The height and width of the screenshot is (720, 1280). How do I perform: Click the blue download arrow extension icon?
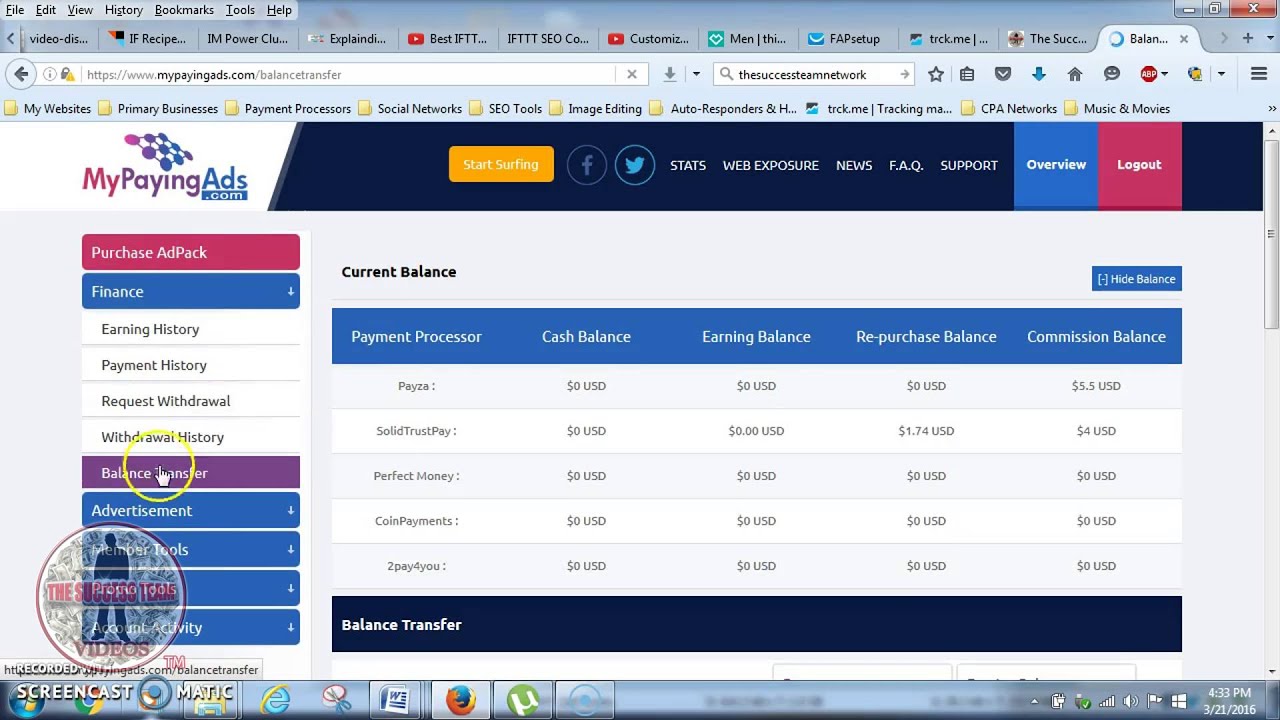tap(1038, 74)
